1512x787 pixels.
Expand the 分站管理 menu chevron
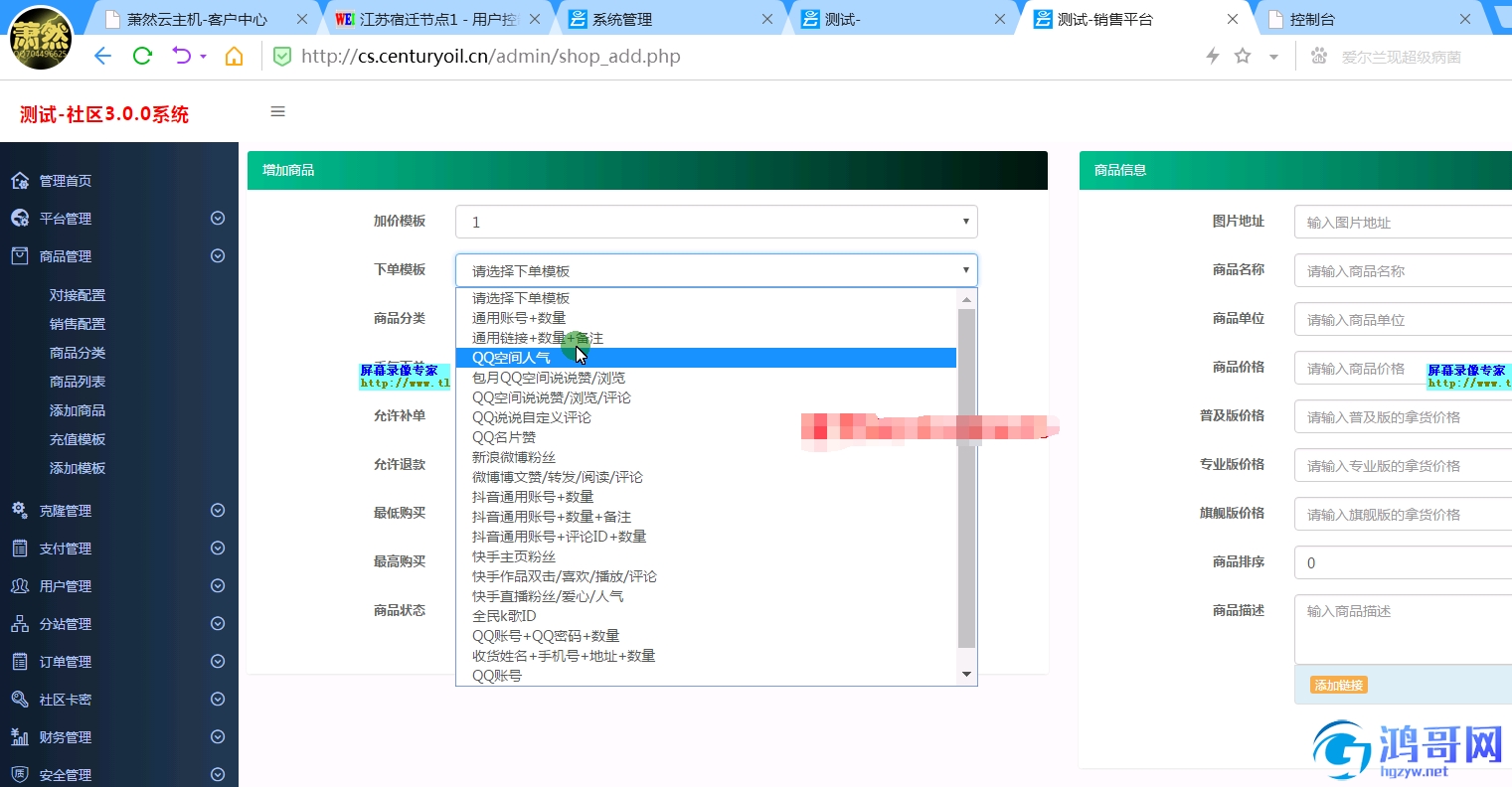click(218, 624)
